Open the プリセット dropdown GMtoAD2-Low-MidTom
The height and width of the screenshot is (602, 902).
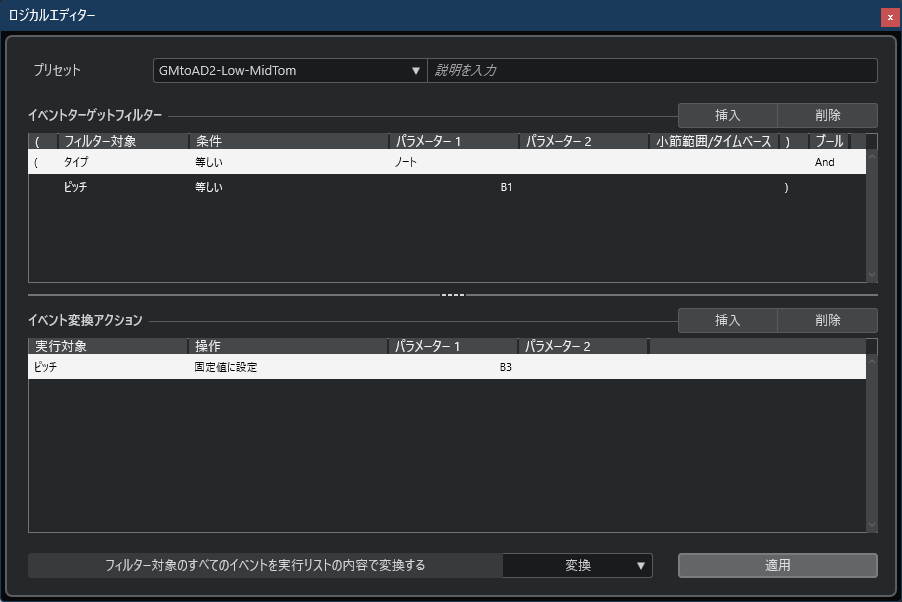(x=289, y=71)
